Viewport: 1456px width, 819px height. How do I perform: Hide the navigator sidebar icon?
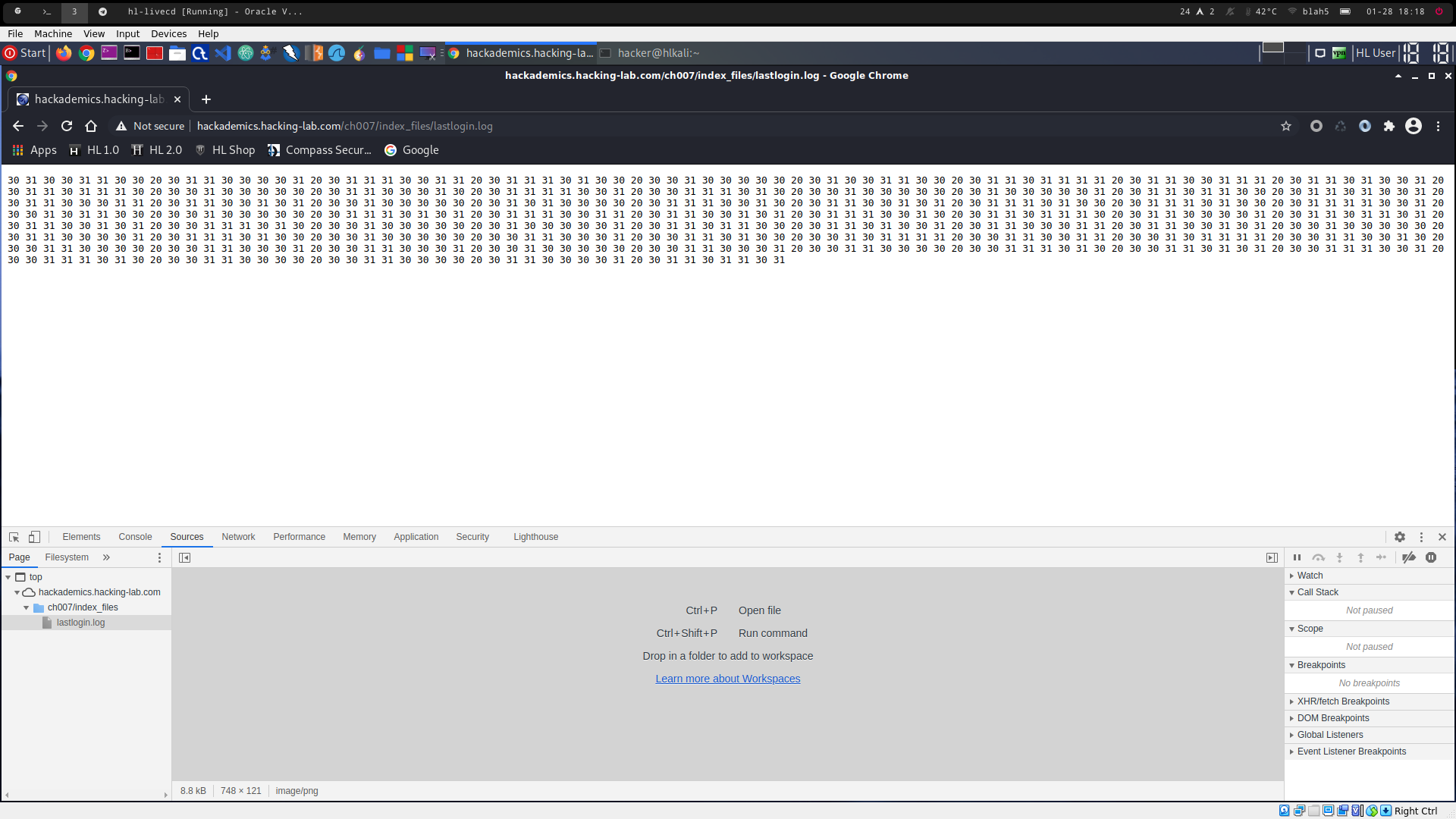pos(184,557)
